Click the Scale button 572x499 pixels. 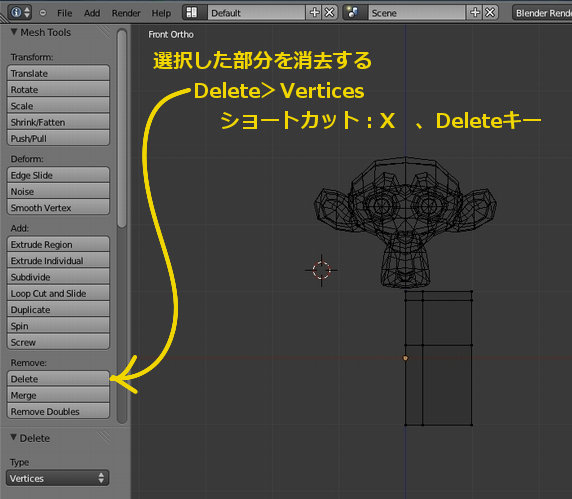point(58,106)
